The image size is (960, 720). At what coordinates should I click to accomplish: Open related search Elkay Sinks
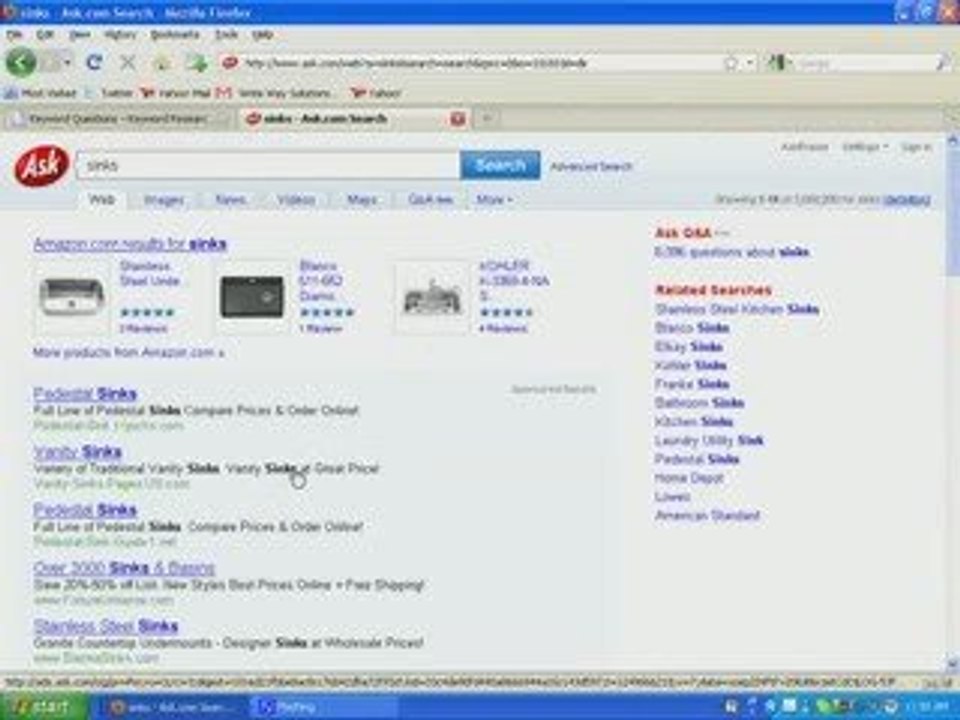pyautogui.click(x=689, y=347)
